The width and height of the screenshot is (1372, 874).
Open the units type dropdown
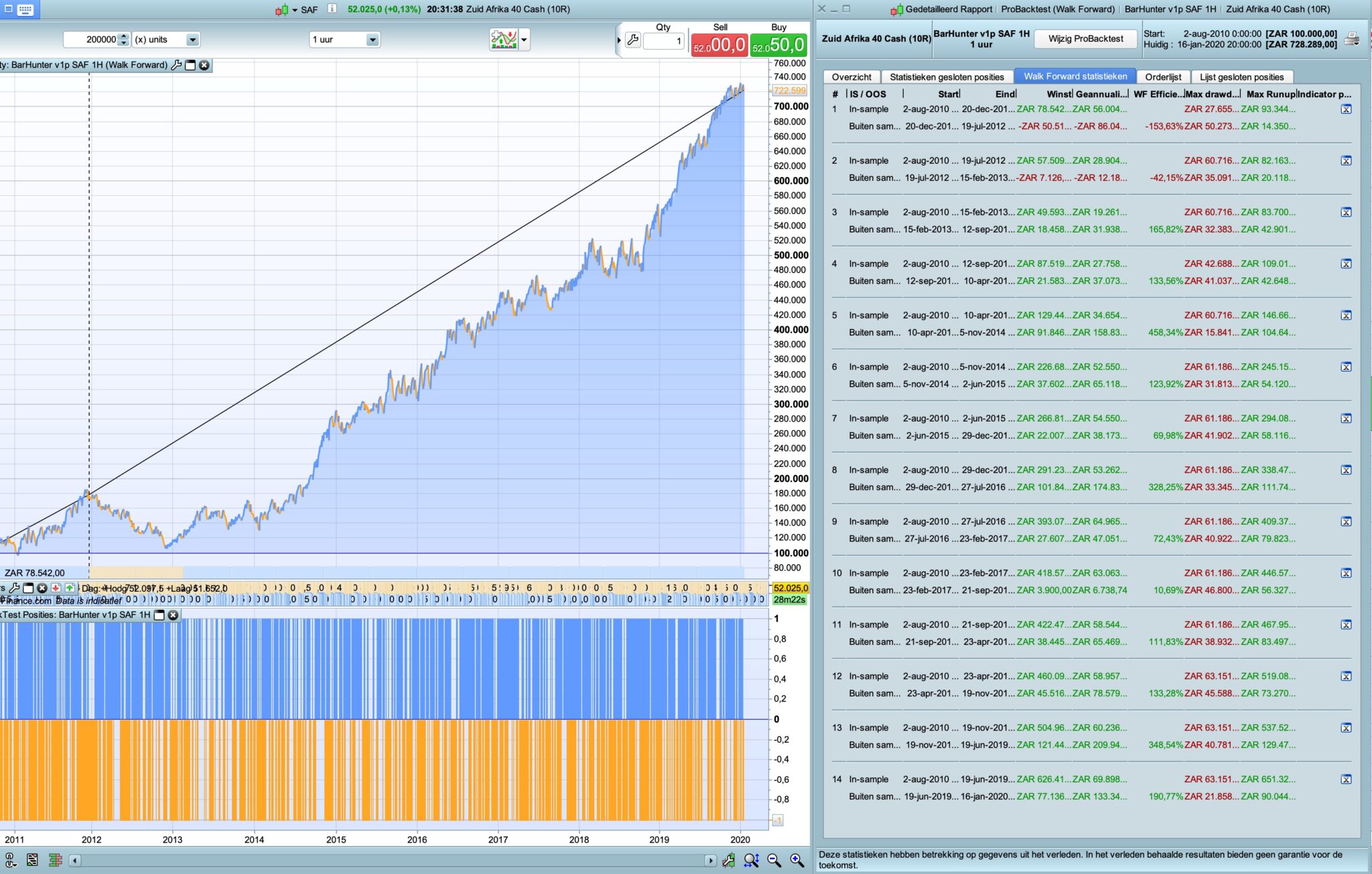(192, 40)
